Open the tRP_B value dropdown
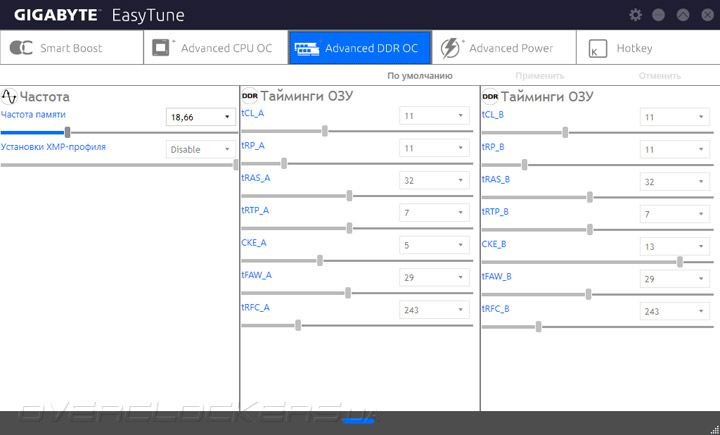Screen dimensions: 720x435 [x=675, y=149]
